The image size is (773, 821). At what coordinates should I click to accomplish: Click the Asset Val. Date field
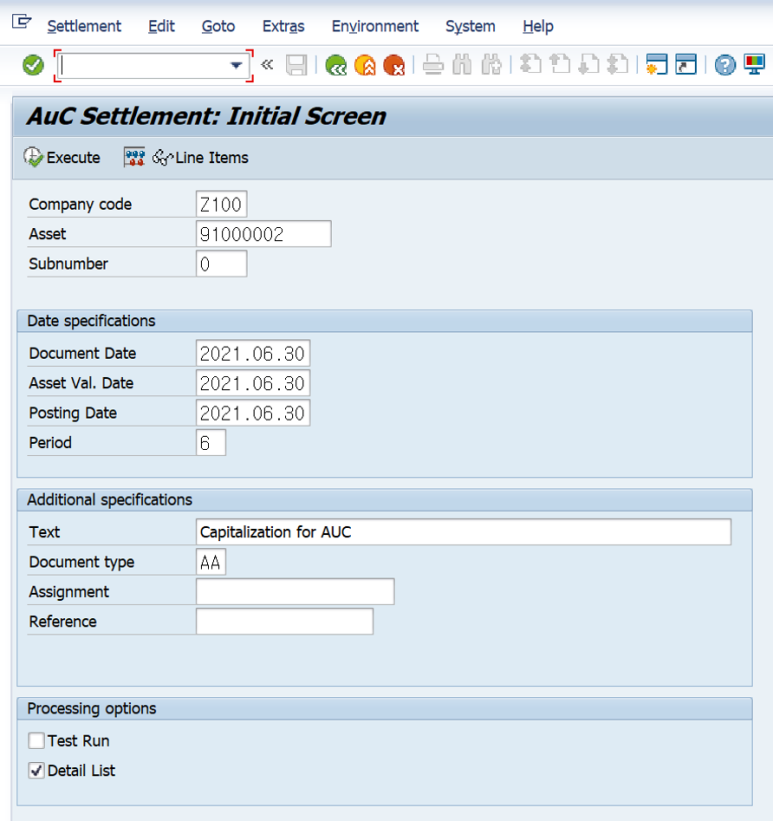[253, 383]
